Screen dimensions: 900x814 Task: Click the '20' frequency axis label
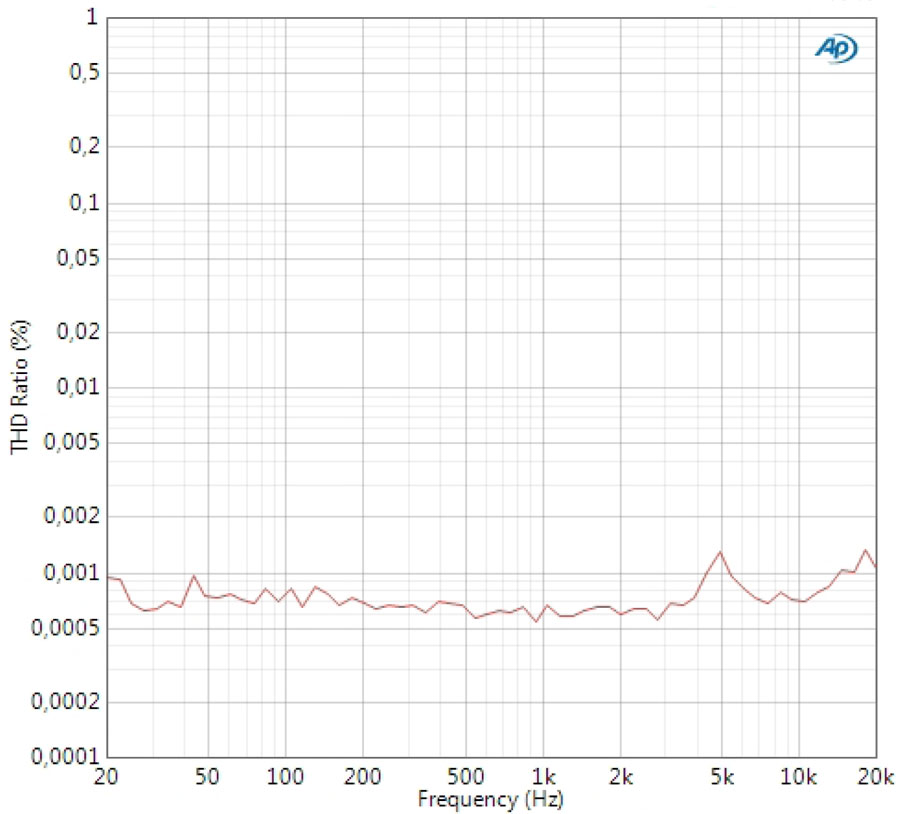106,777
